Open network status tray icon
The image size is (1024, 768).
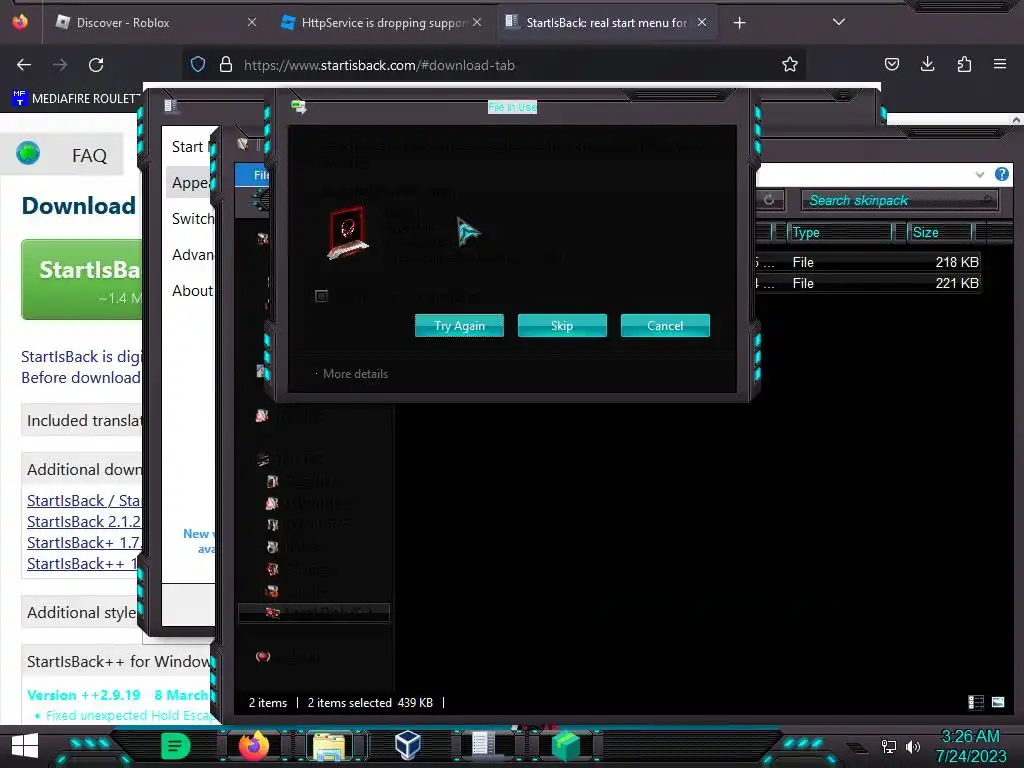[x=888, y=746]
